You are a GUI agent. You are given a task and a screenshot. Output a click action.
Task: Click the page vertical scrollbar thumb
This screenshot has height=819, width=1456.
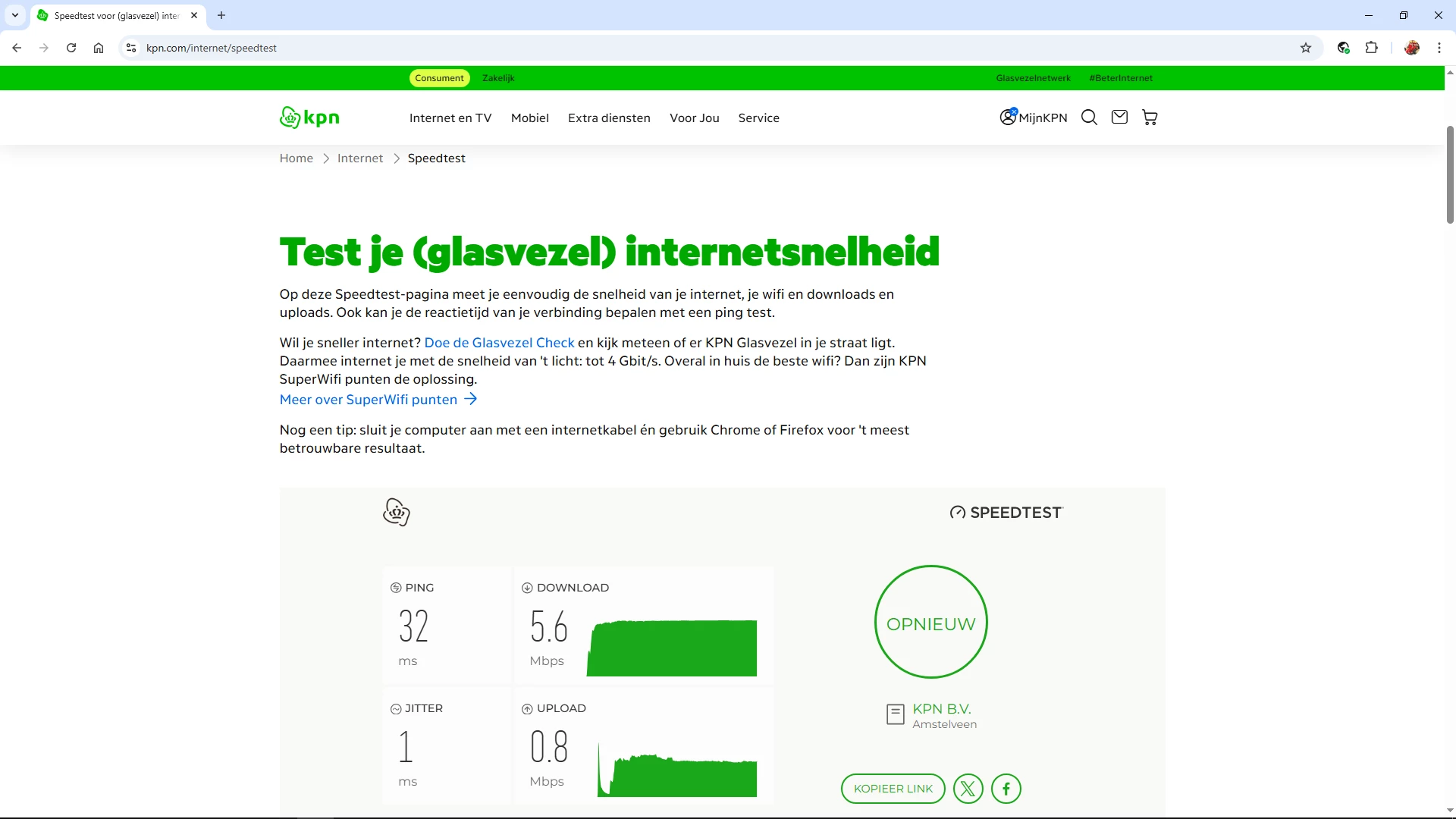(x=1450, y=174)
